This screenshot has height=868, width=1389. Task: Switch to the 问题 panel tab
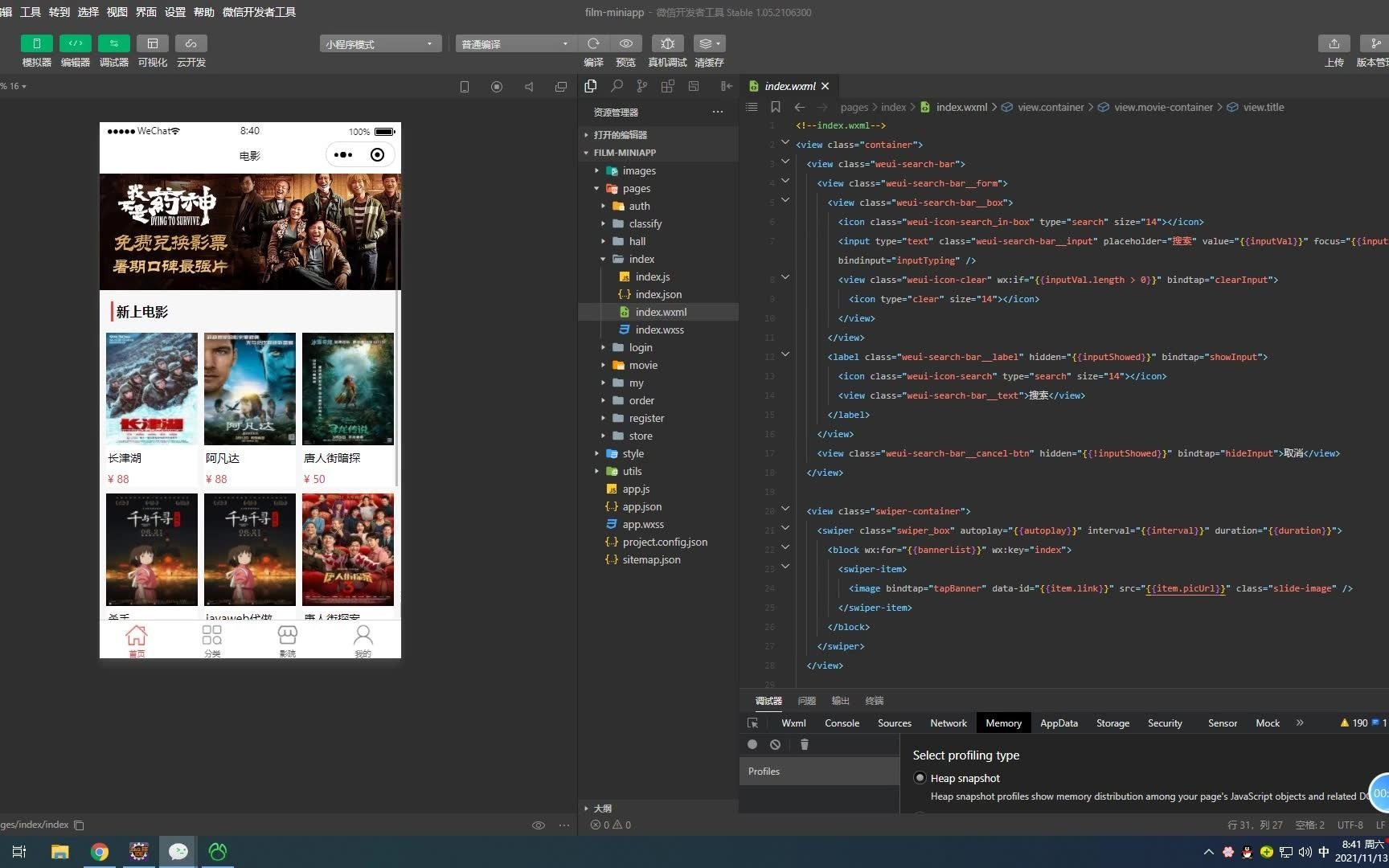coord(806,701)
